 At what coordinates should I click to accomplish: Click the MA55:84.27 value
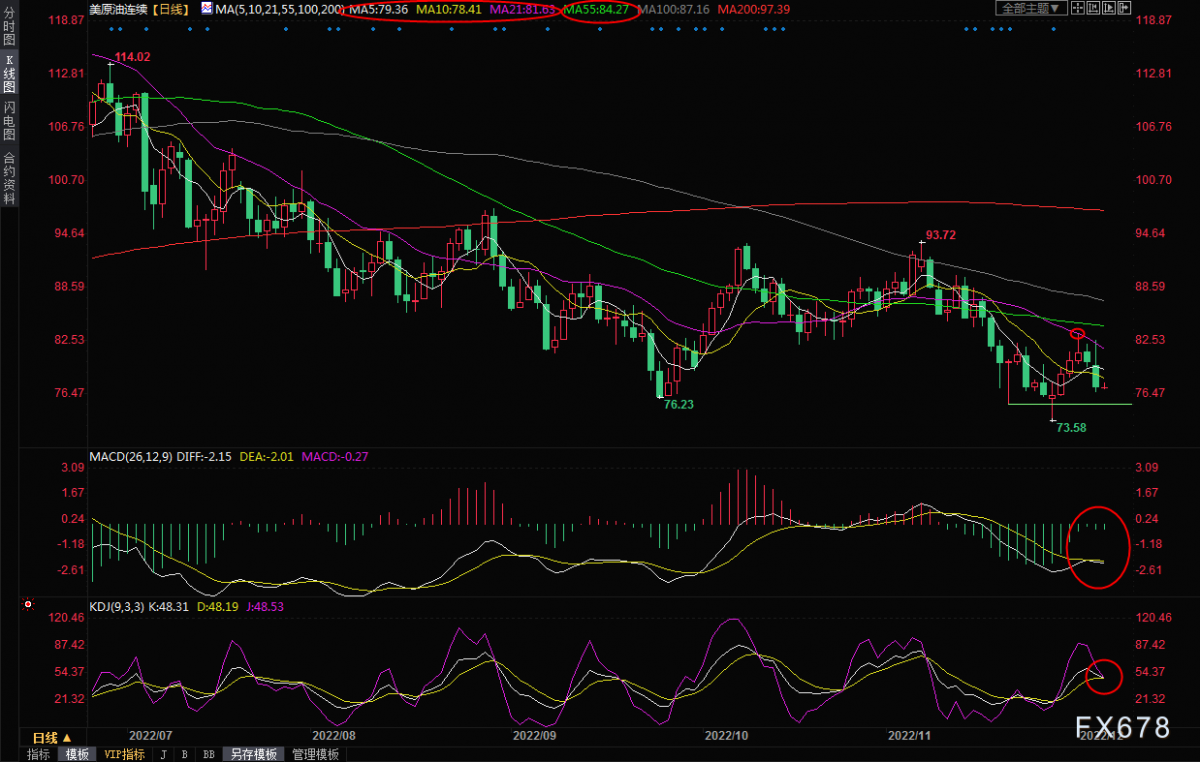[x=598, y=9]
